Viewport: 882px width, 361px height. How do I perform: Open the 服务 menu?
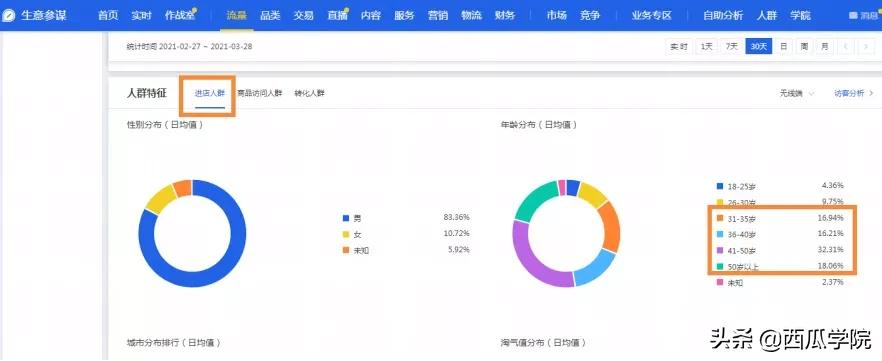[404, 15]
